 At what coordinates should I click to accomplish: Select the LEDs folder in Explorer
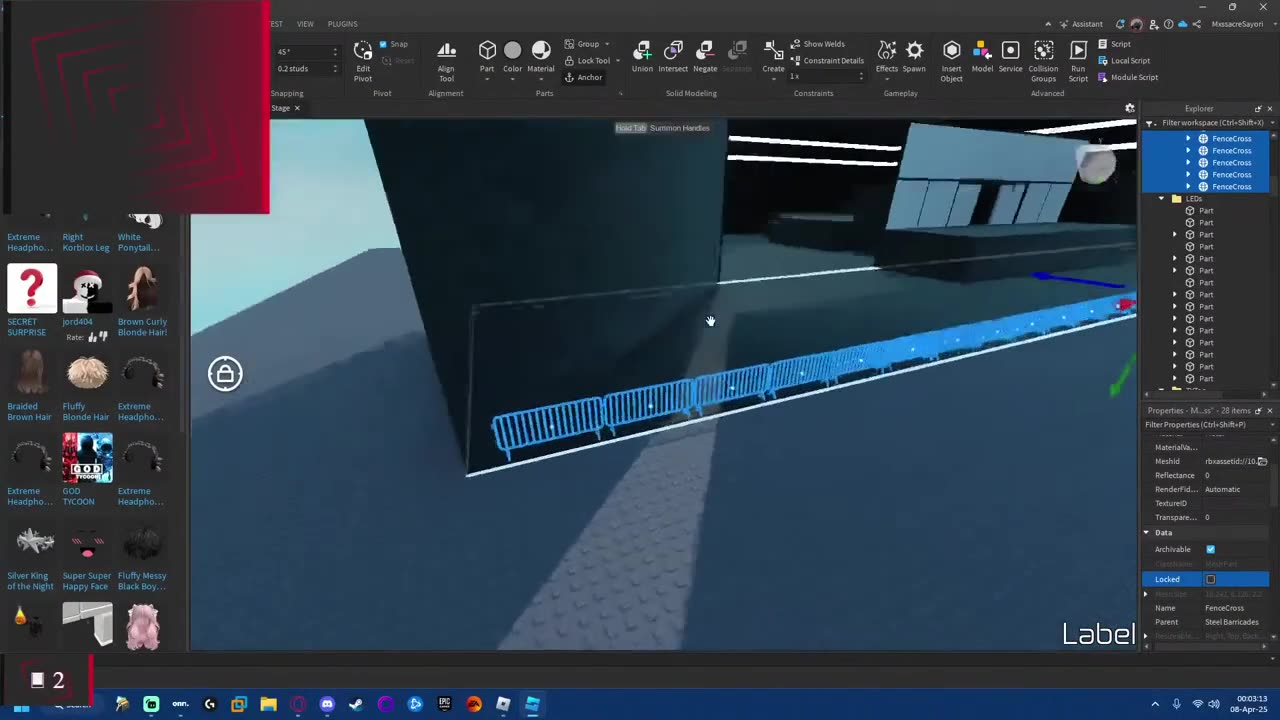coord(1193,199)
